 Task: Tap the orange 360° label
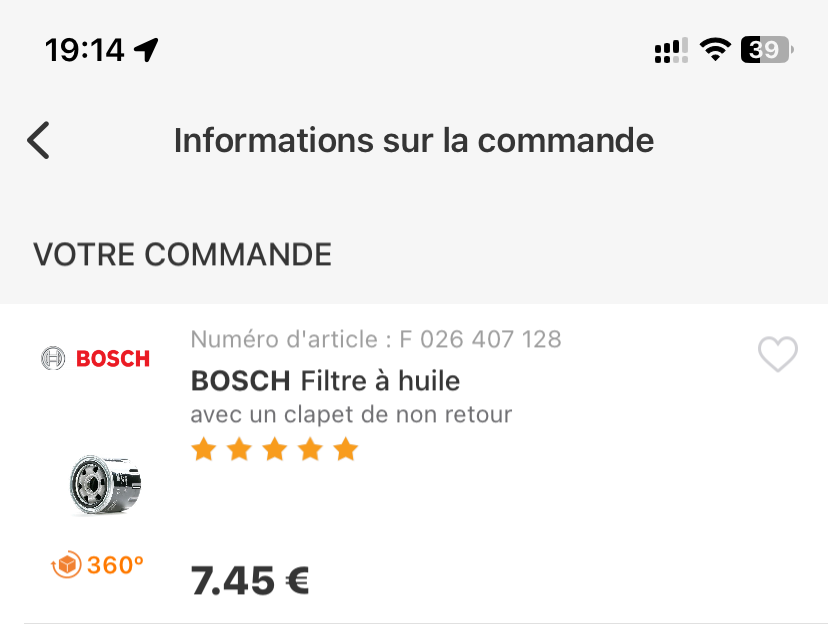click(x=115, y=566)
